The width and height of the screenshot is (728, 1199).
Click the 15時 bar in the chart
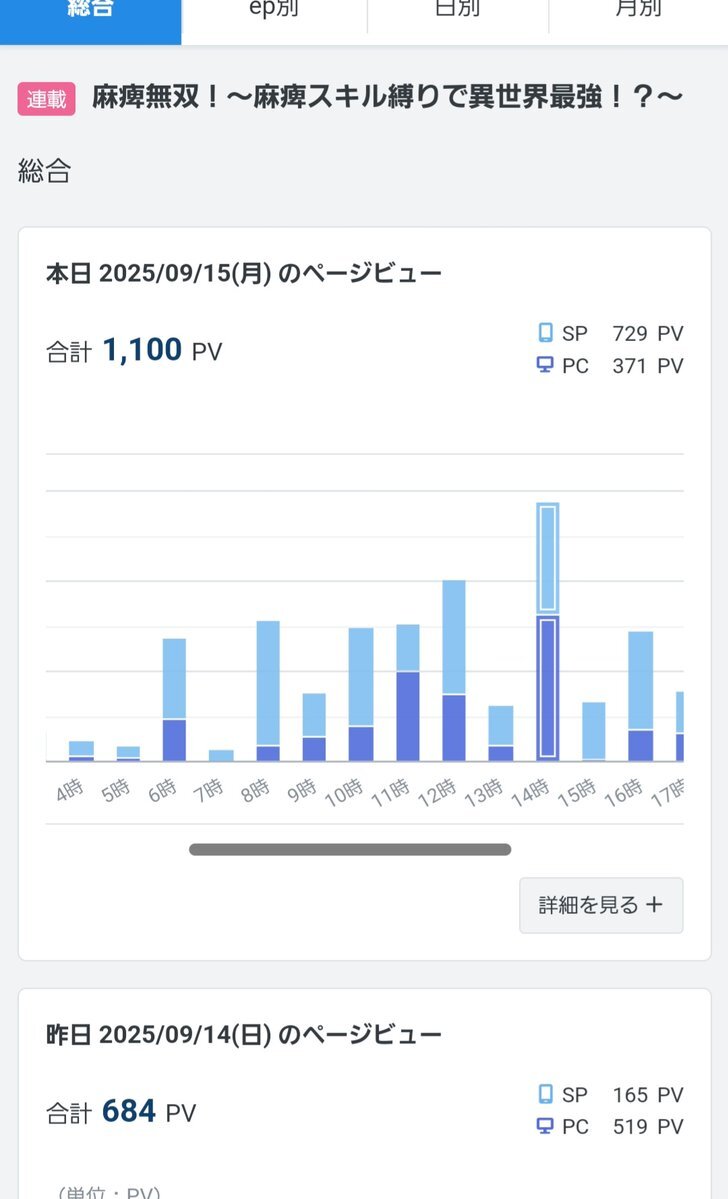pyautogui.click(x=594, y=731)
